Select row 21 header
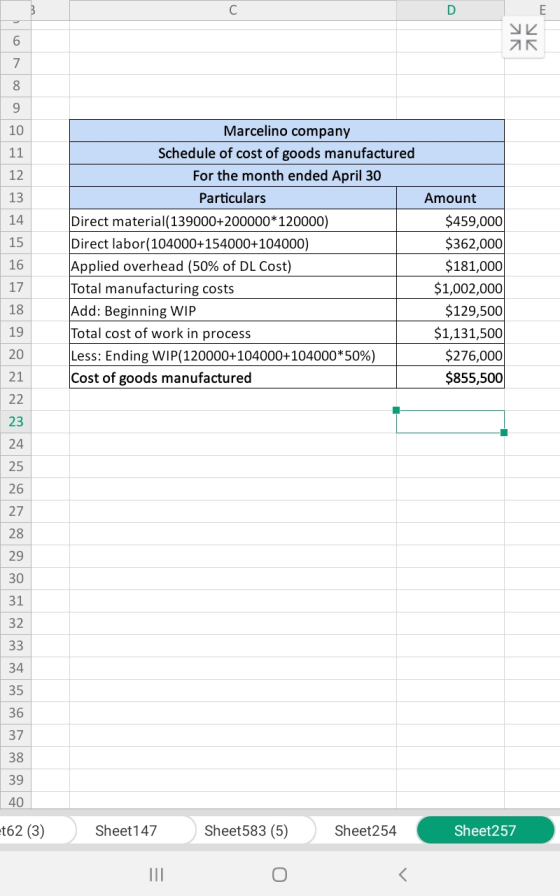Viewport: 560px width, 896px height. pyautogui.click(x=16, y=377)
